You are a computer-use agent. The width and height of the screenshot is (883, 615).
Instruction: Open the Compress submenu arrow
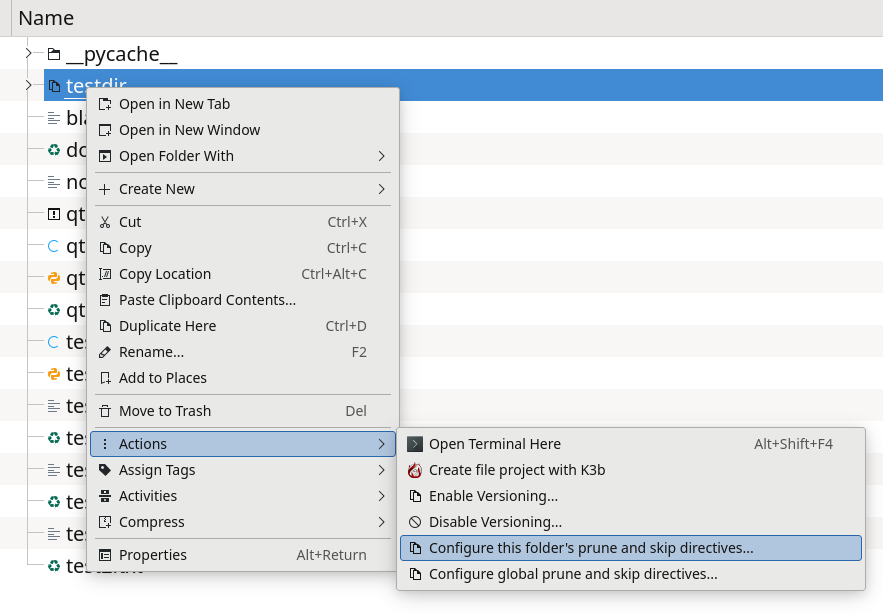tap(382, 522)
